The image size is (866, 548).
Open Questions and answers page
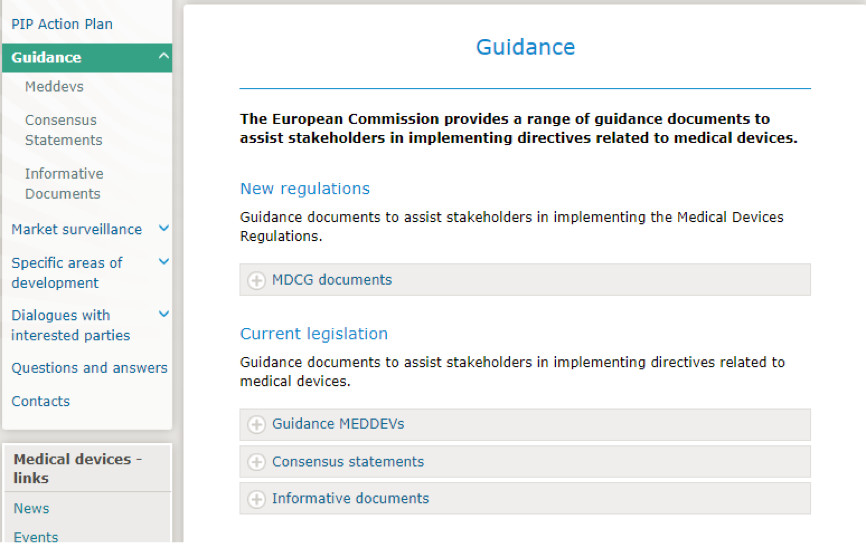point(89,368)
